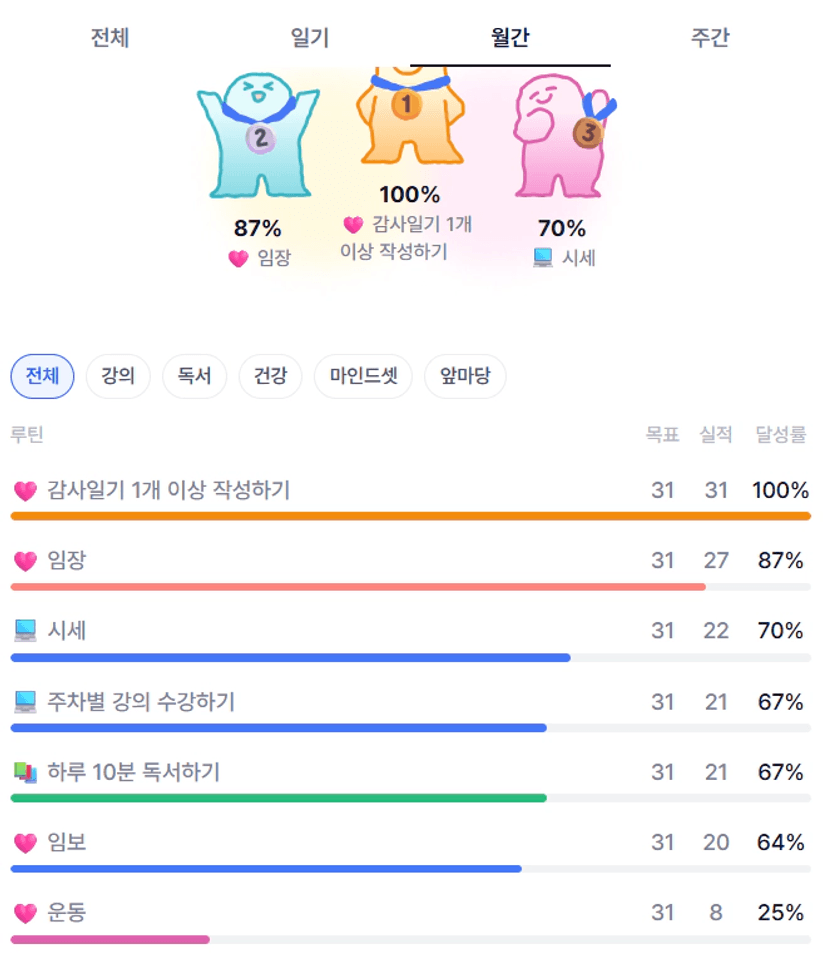Click laptop icon beside 시세 routine row
The image size is (827, 954).
click(x=25, y=631)
